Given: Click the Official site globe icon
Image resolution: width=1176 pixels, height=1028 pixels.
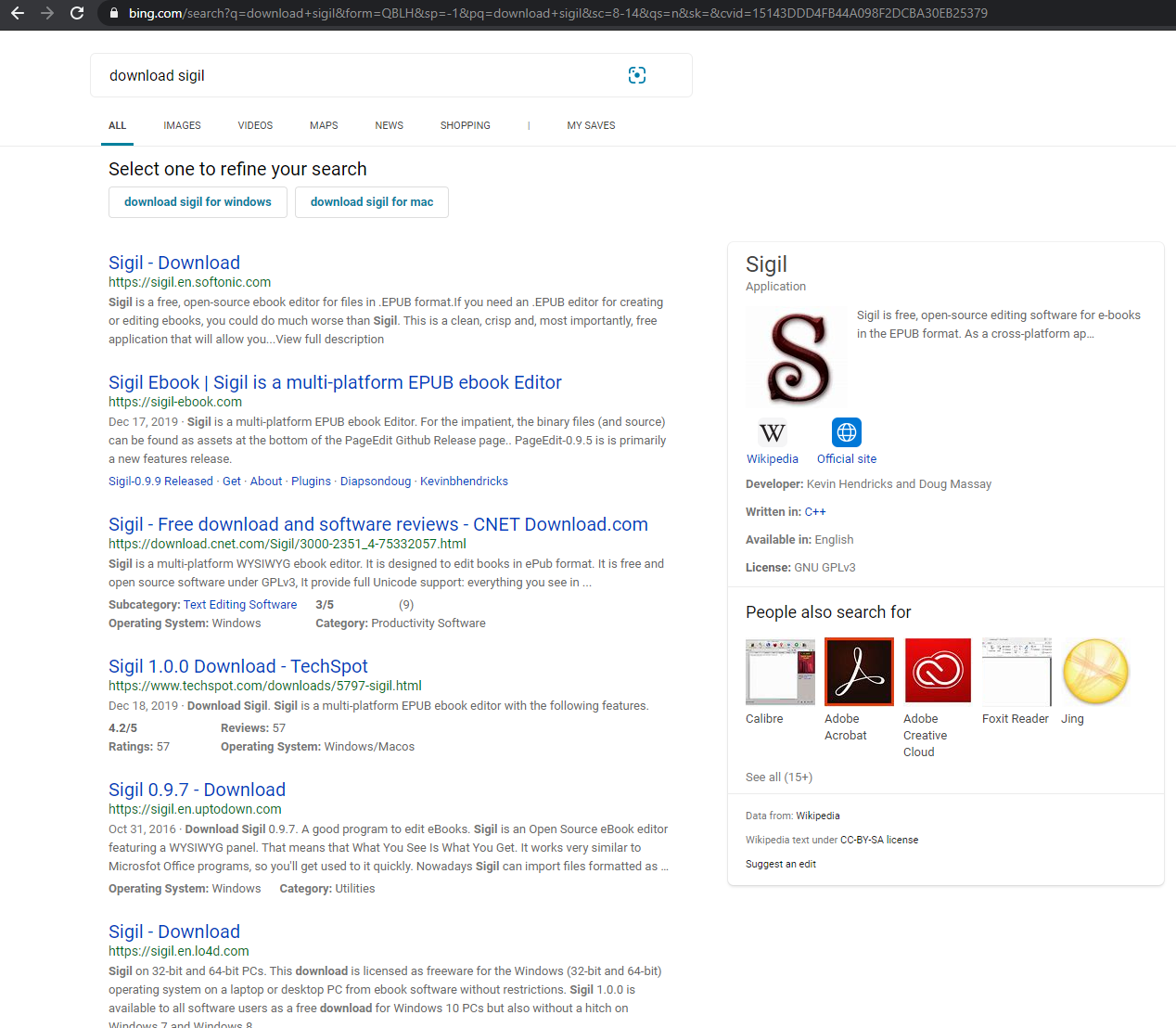Looking at the screenshot, I should point(847,432).
